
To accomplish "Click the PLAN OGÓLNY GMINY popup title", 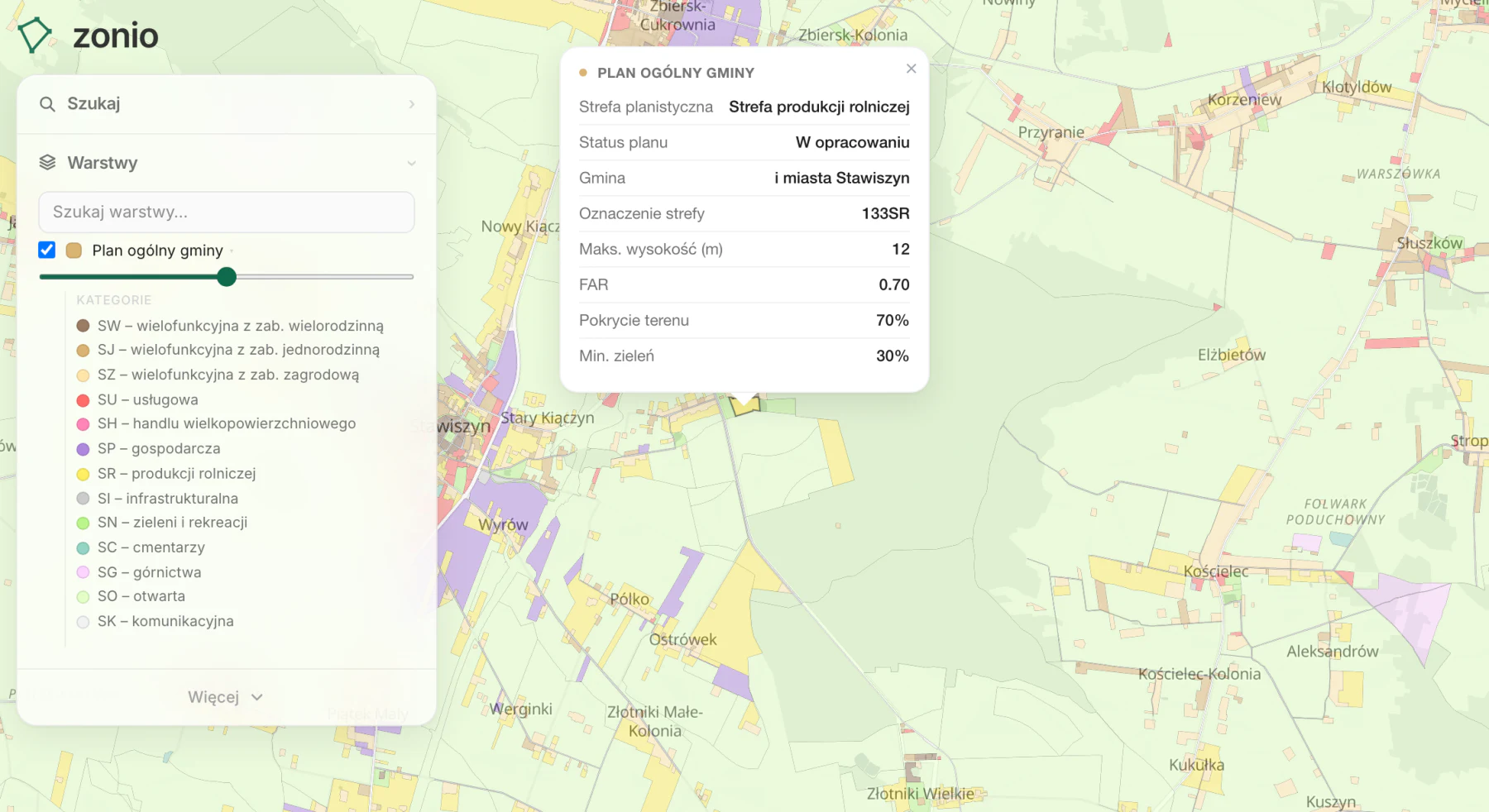I will 675,73.
